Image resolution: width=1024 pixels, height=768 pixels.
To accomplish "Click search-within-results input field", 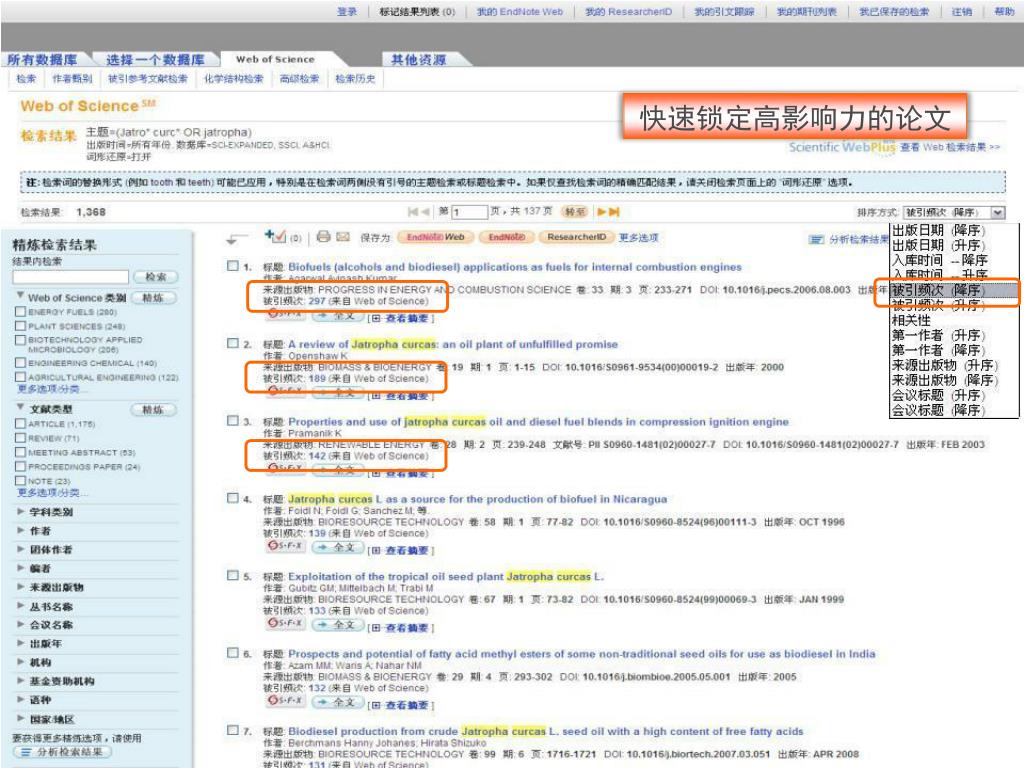I will coord(71,277).
